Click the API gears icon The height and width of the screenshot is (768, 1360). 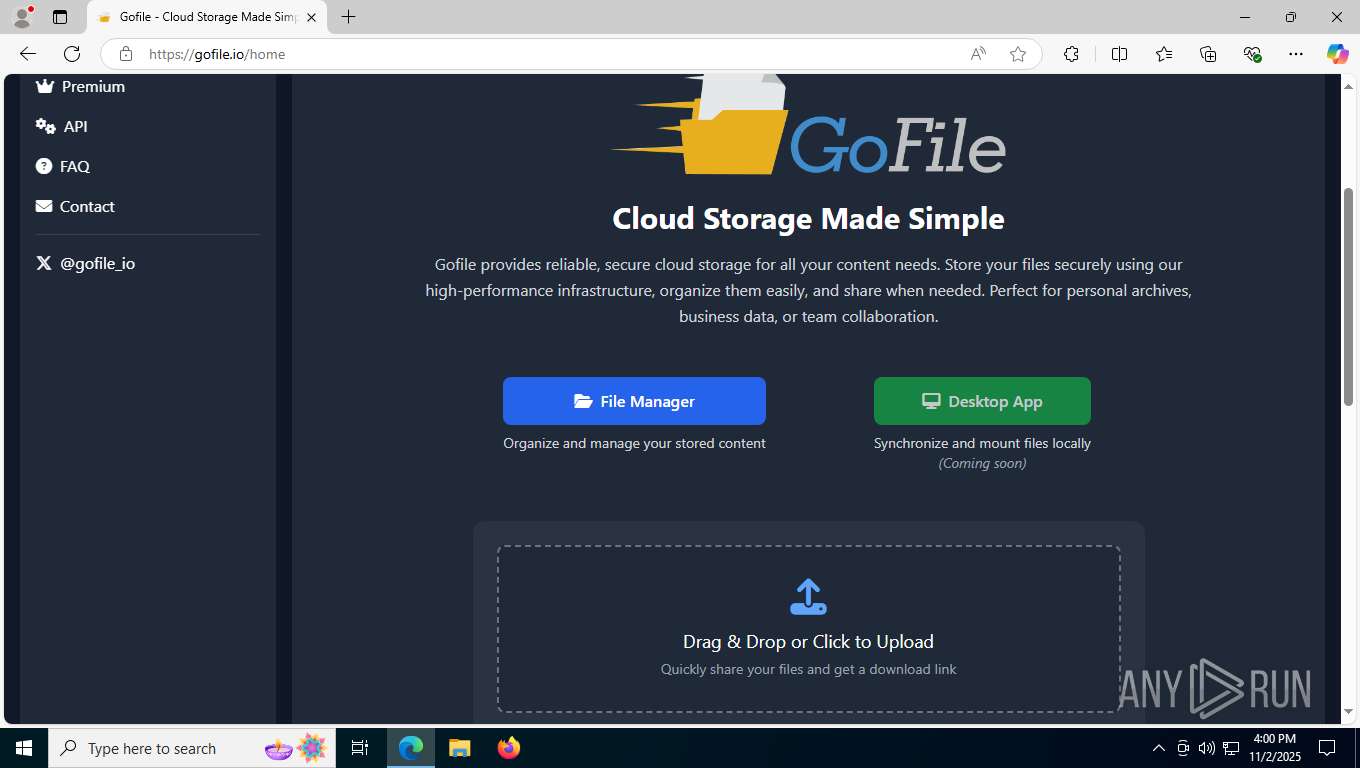point(45,126)
